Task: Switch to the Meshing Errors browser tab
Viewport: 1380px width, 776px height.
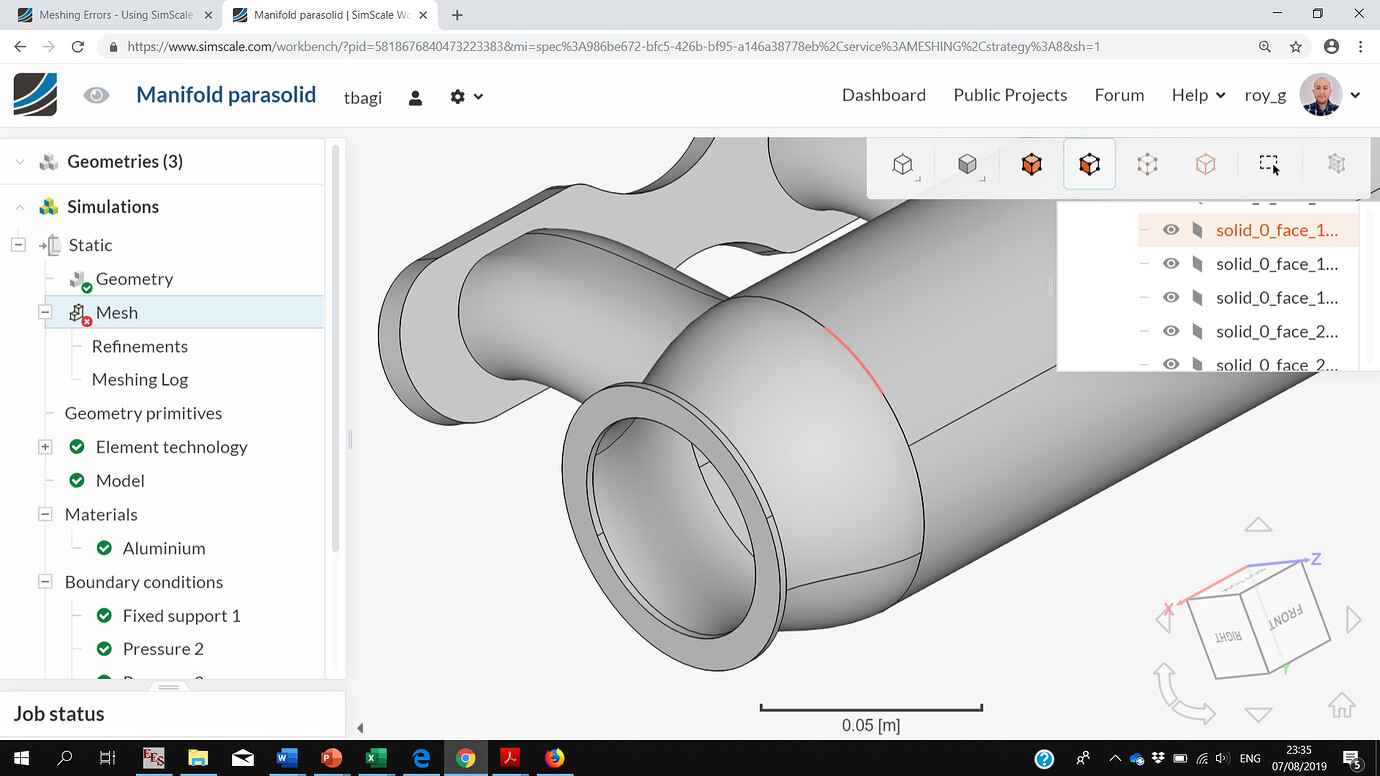Action: tap(110, 16)
